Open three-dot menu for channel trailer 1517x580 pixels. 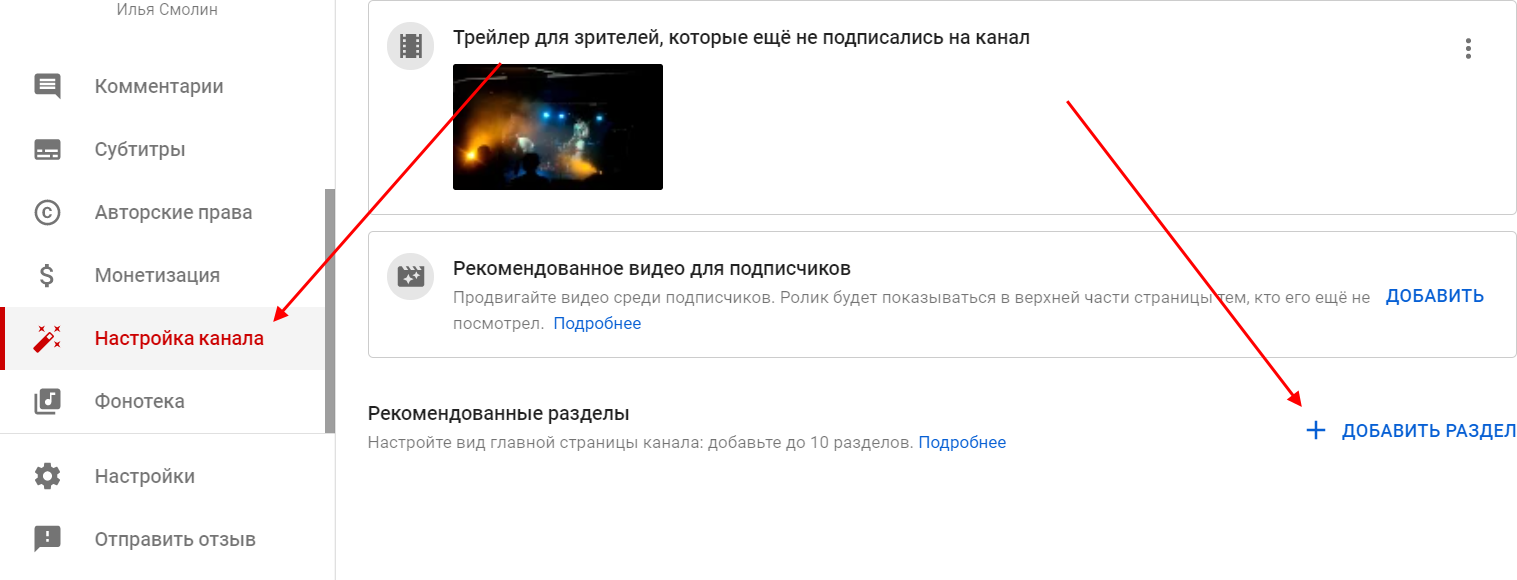(x=1468, y=48)
